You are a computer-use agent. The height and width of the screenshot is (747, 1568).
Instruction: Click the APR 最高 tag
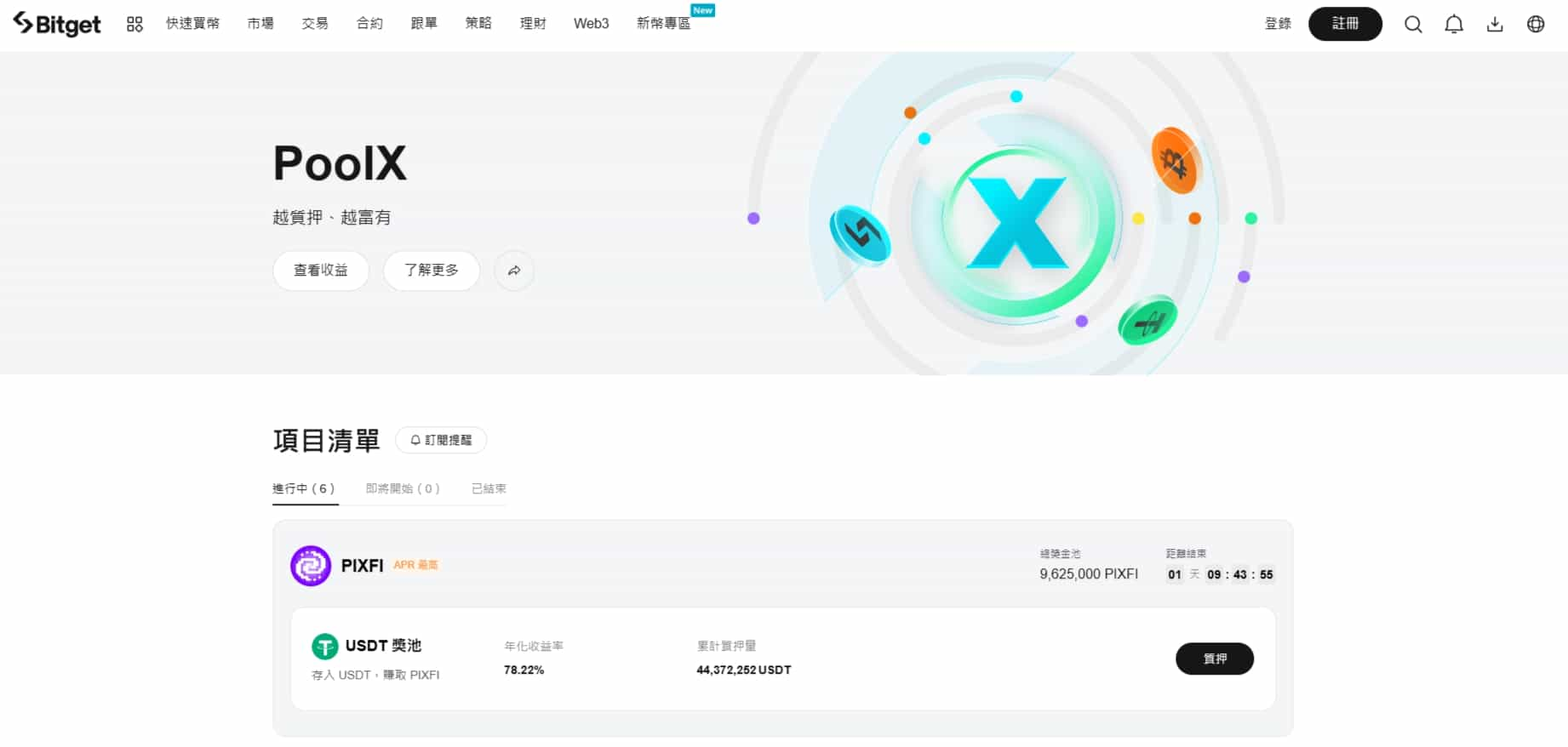[x=415, y=565]
